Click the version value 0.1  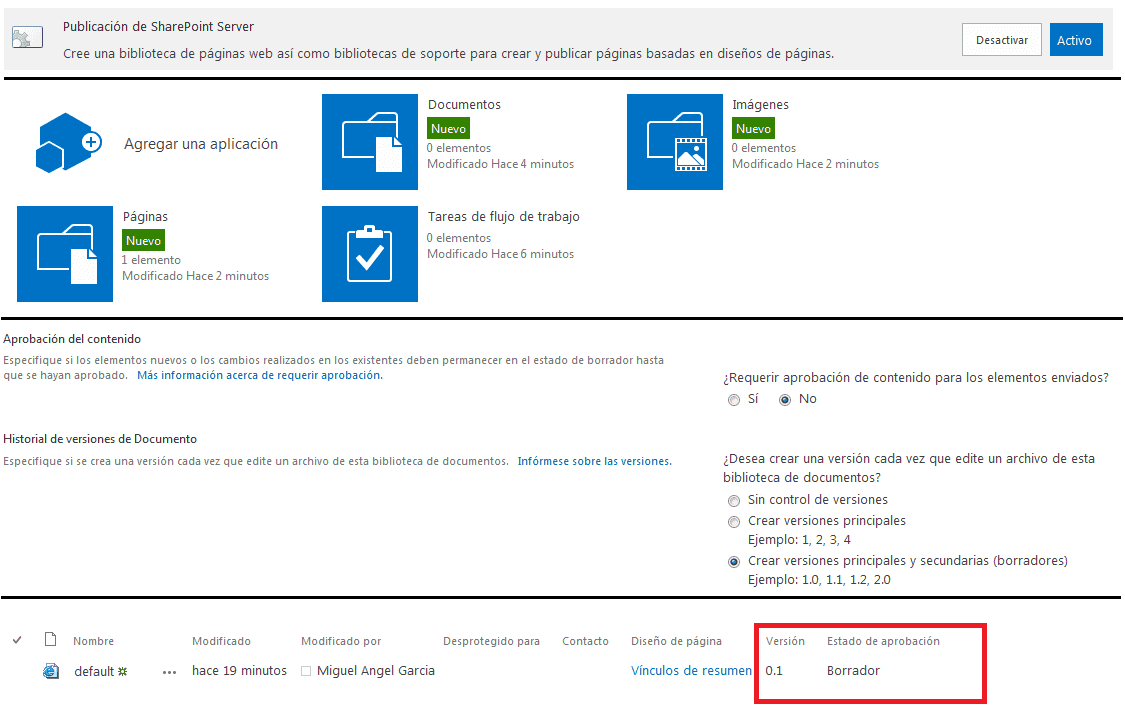click(774, 671)
